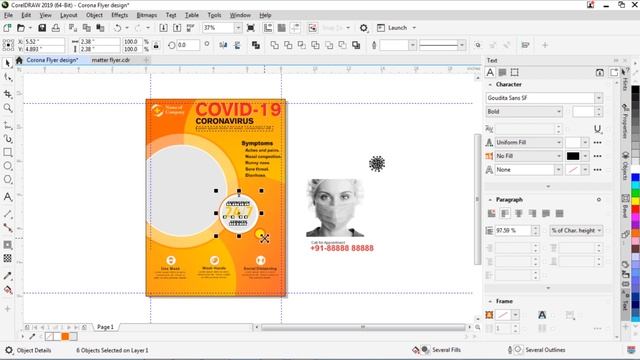Viewport: 640px width, 360px height.
Task: Toggle full justify alignment
Action: pyautogui.click(x=546, y=213)
